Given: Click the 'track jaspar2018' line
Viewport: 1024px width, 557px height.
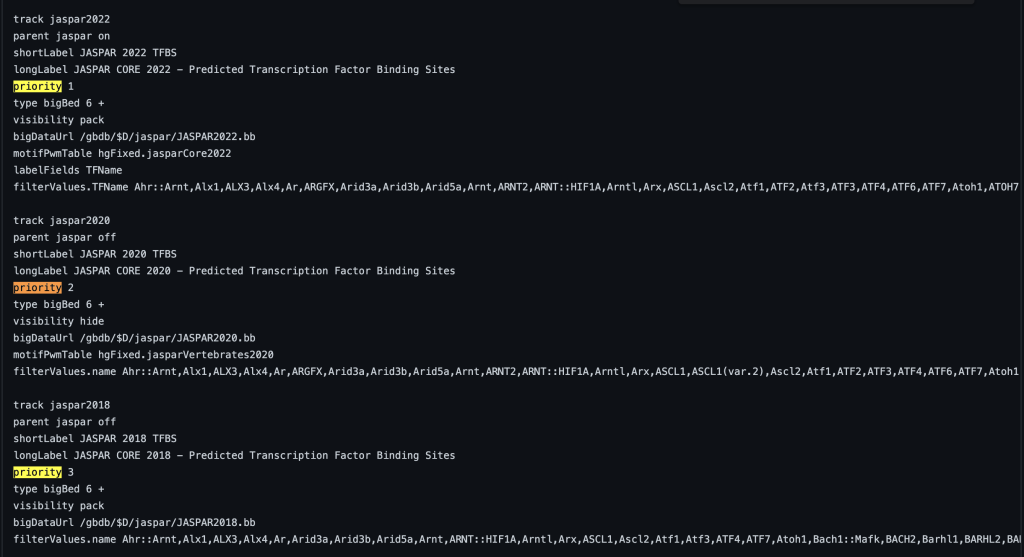Looking at the screenshot, I should 61,405.
